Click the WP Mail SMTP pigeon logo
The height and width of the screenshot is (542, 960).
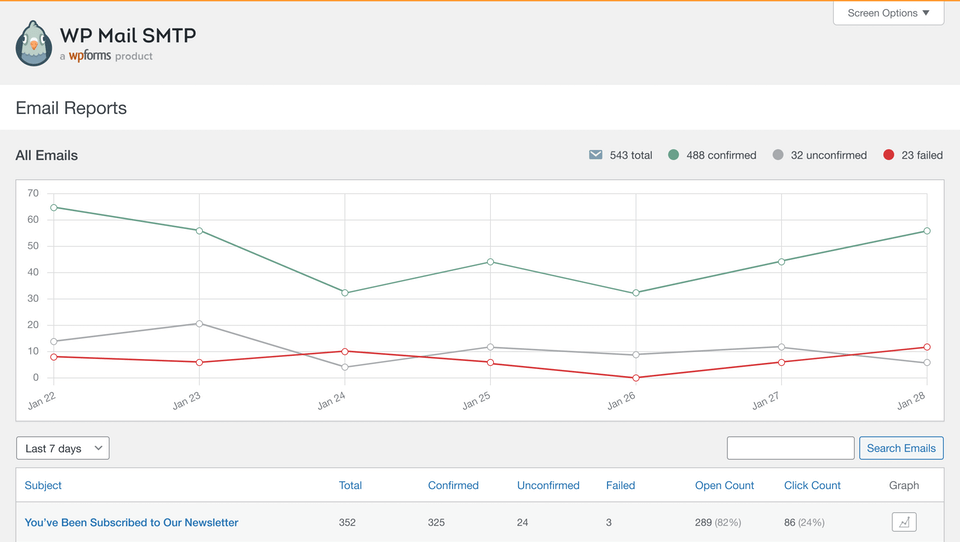coord(34,44)
